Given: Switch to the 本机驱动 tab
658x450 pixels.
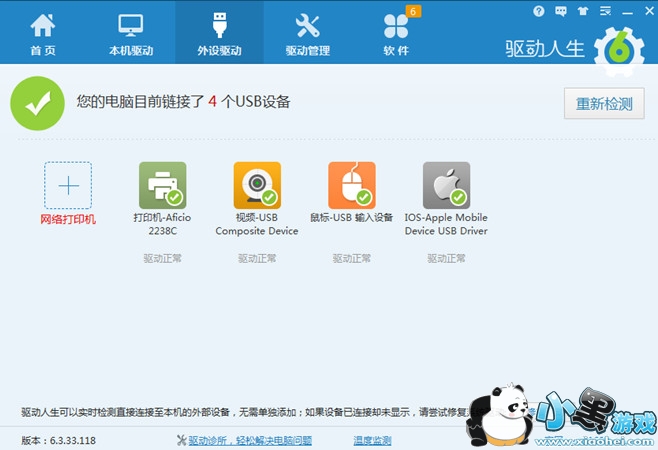Looking at the screenshot, I should pyautogui.click(x=131, y=34).
